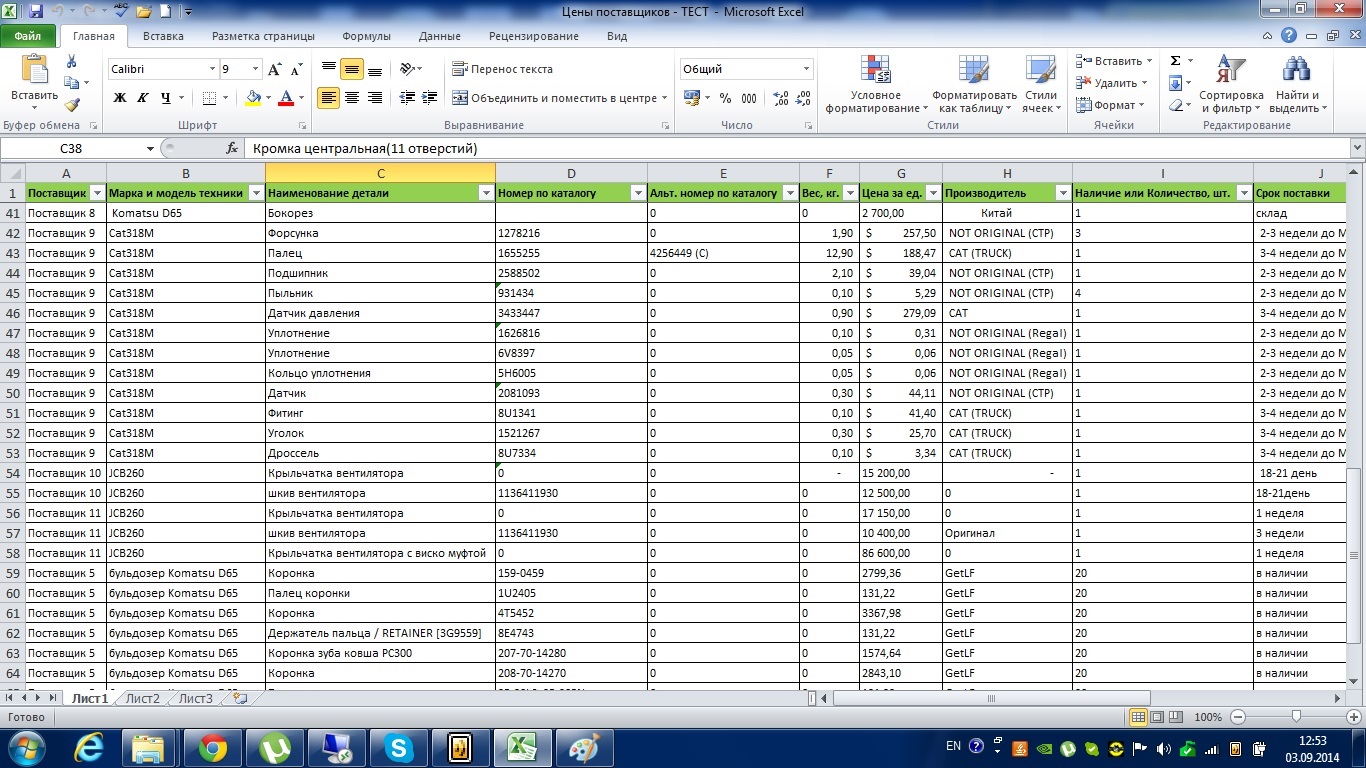Screen dimensions: 1366x768
Task: Click the large Вставить paste icon
Action: [x=35, y=69]
